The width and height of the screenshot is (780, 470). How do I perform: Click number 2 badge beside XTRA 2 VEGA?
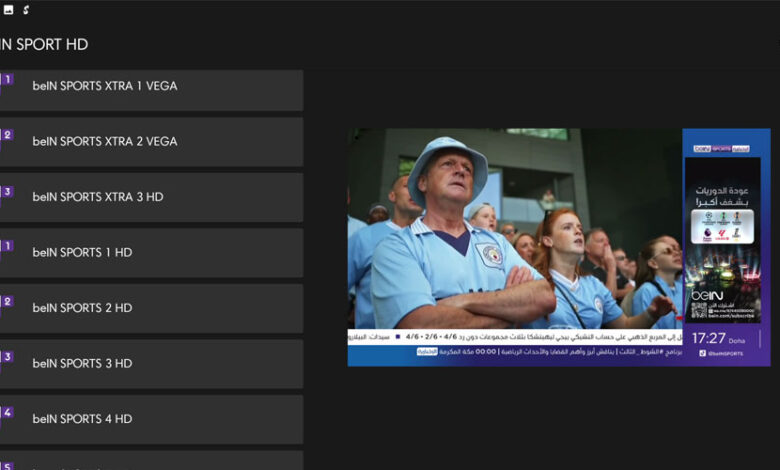tap(6, 136)
